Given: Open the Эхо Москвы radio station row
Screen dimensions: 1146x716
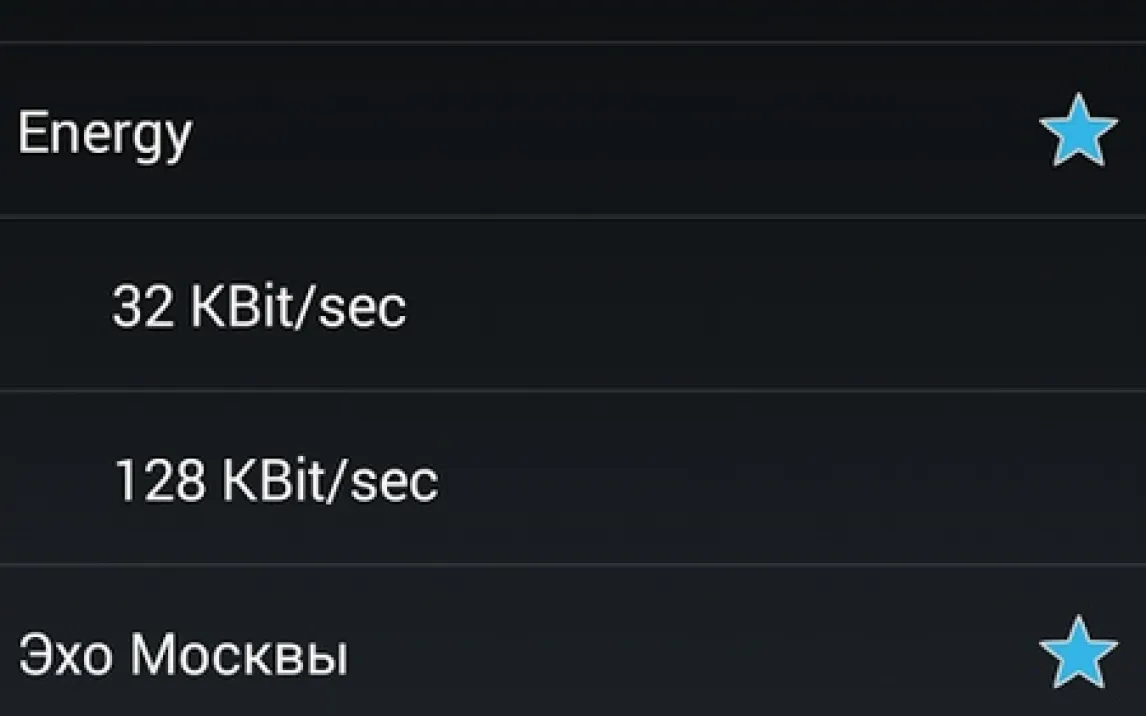Looking at the screenshot, I should 500,652.
